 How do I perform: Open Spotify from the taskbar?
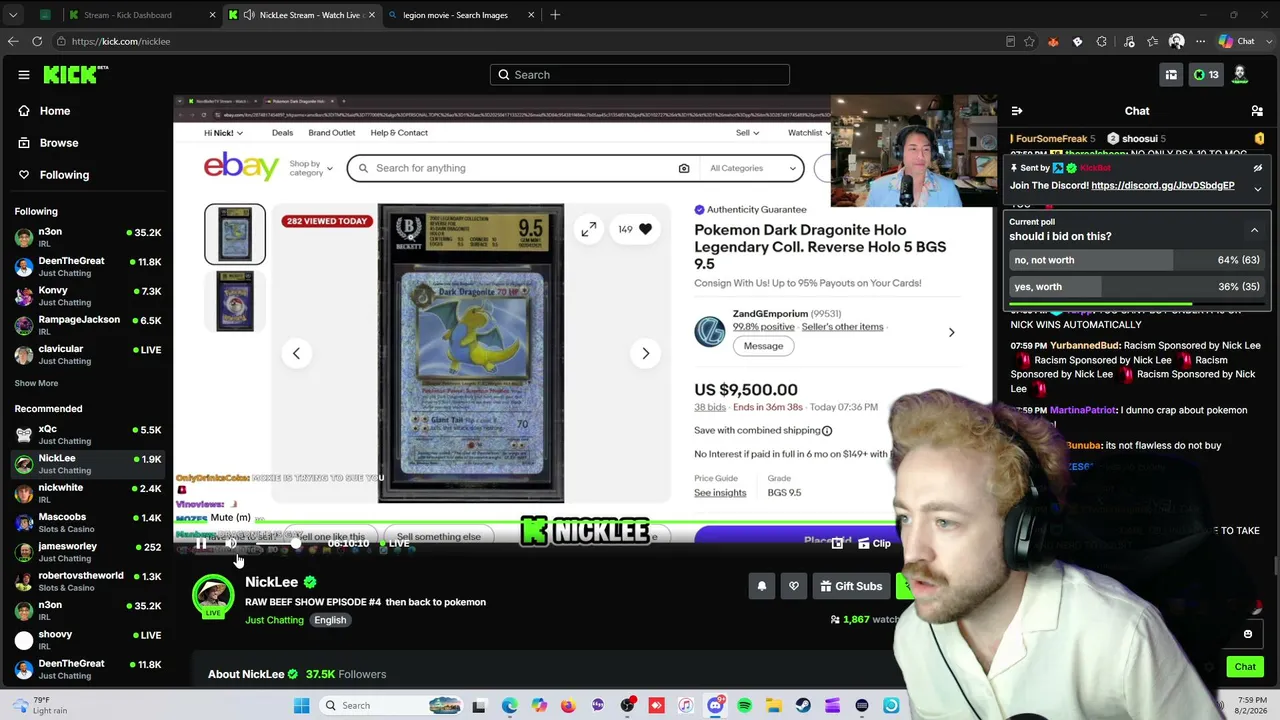pos(744,706)
